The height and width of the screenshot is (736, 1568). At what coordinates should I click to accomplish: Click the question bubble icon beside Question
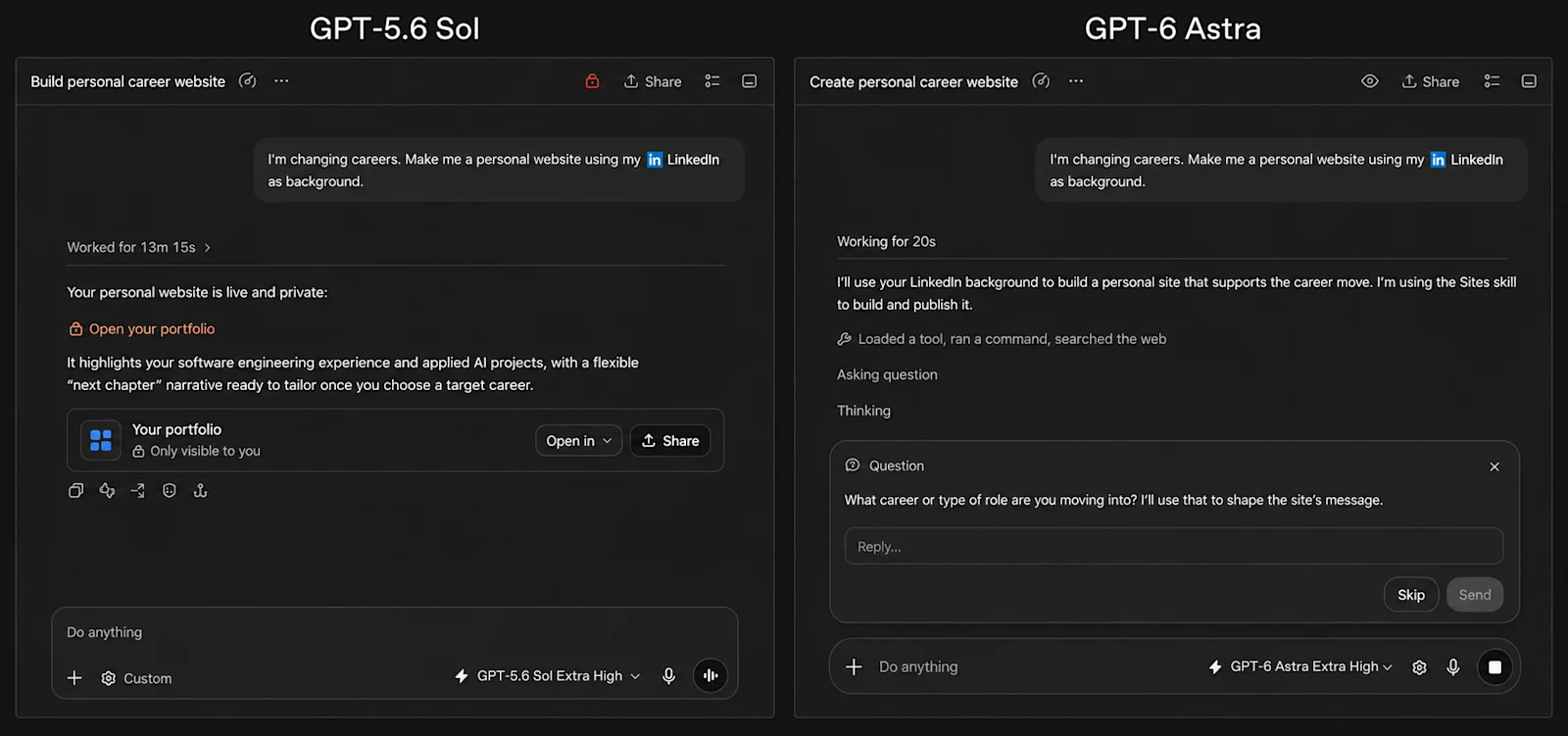click(853, 466)
